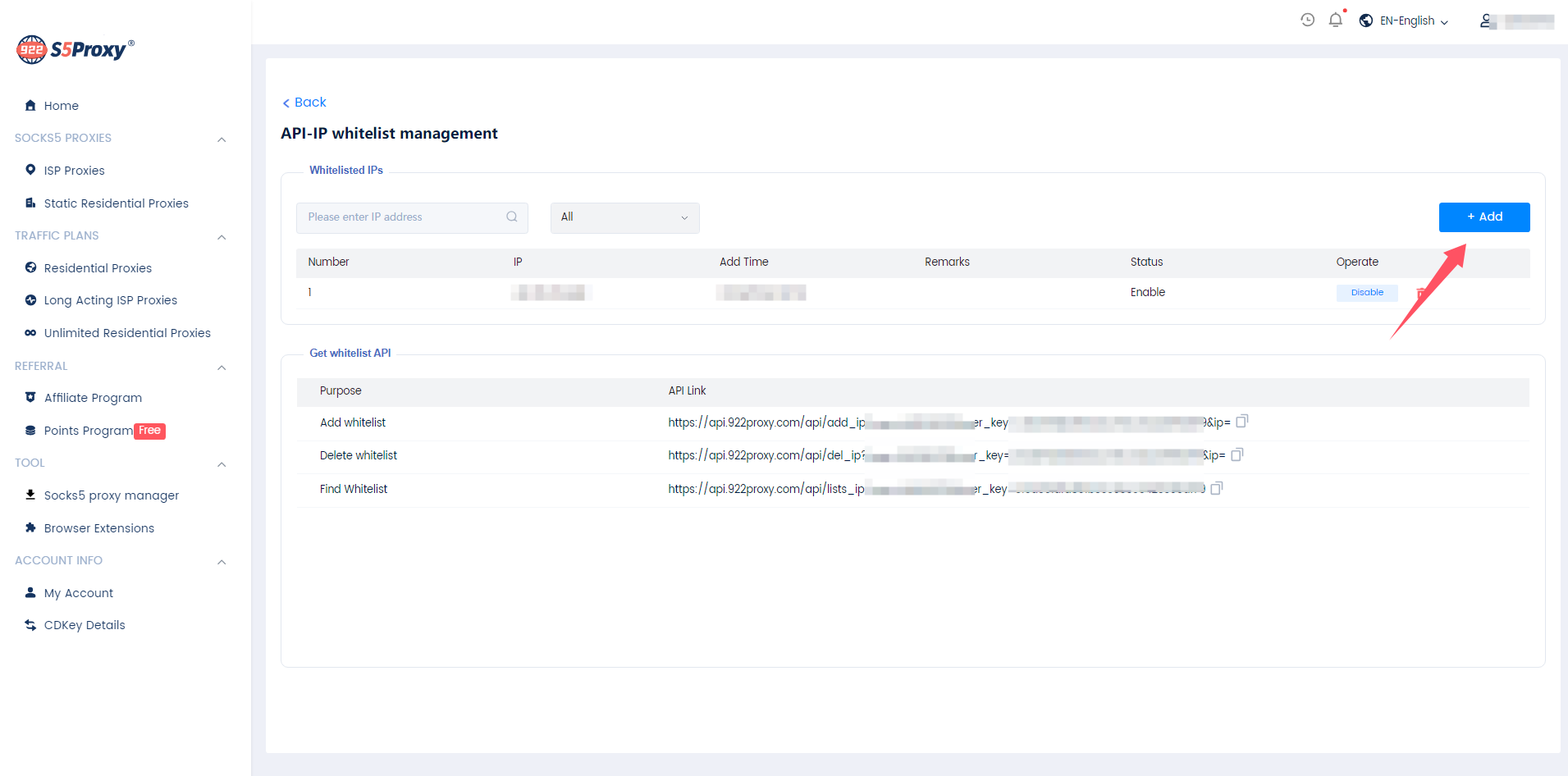Click the 922 S5Proxy logo
Image resolution: width=1568 pixels, height=776 pixels.
(x=75, y=50)
